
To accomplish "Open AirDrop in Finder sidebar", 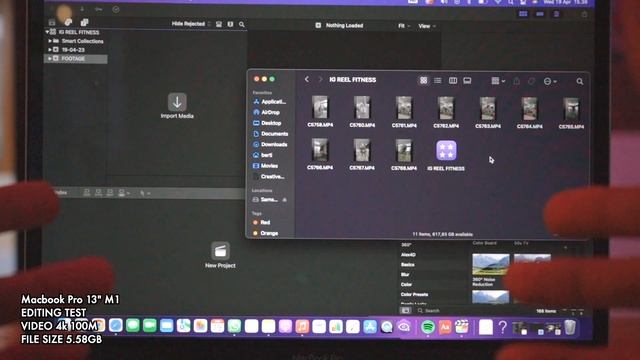I will pos(267,112).
